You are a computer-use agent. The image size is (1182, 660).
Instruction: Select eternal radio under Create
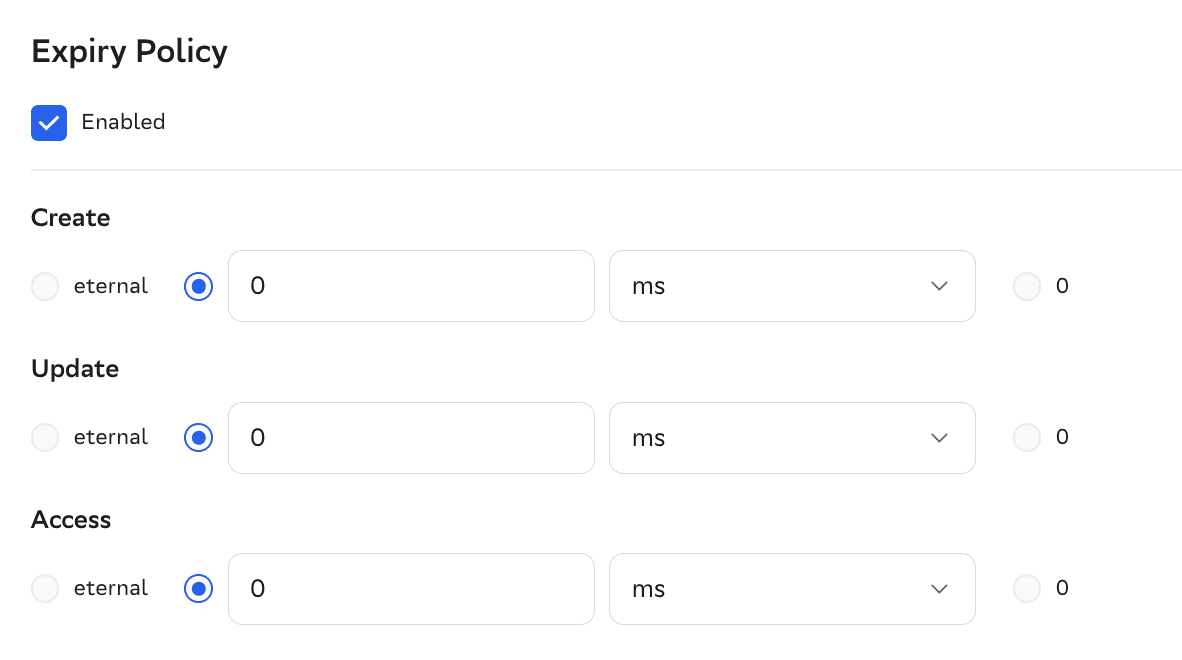click(45, 287)
